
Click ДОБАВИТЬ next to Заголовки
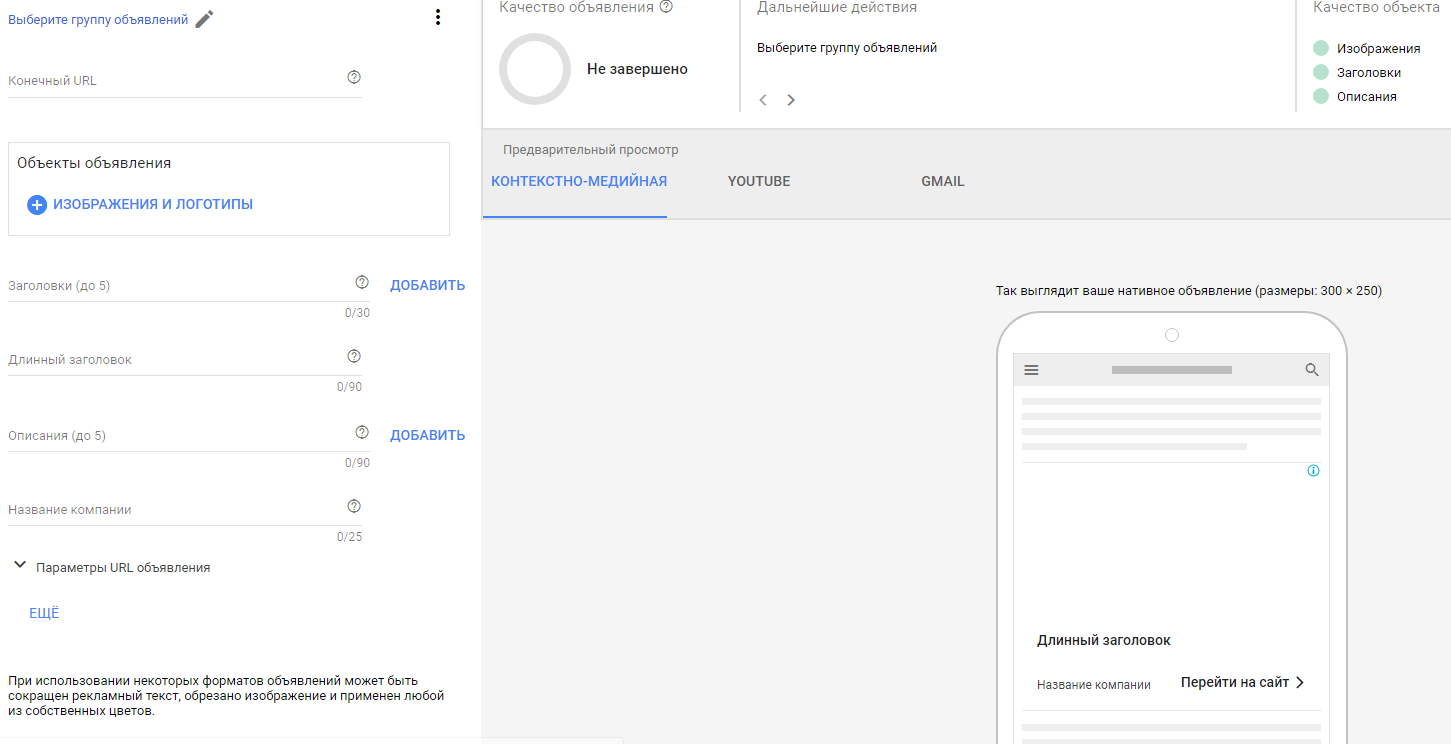(427, 285)
